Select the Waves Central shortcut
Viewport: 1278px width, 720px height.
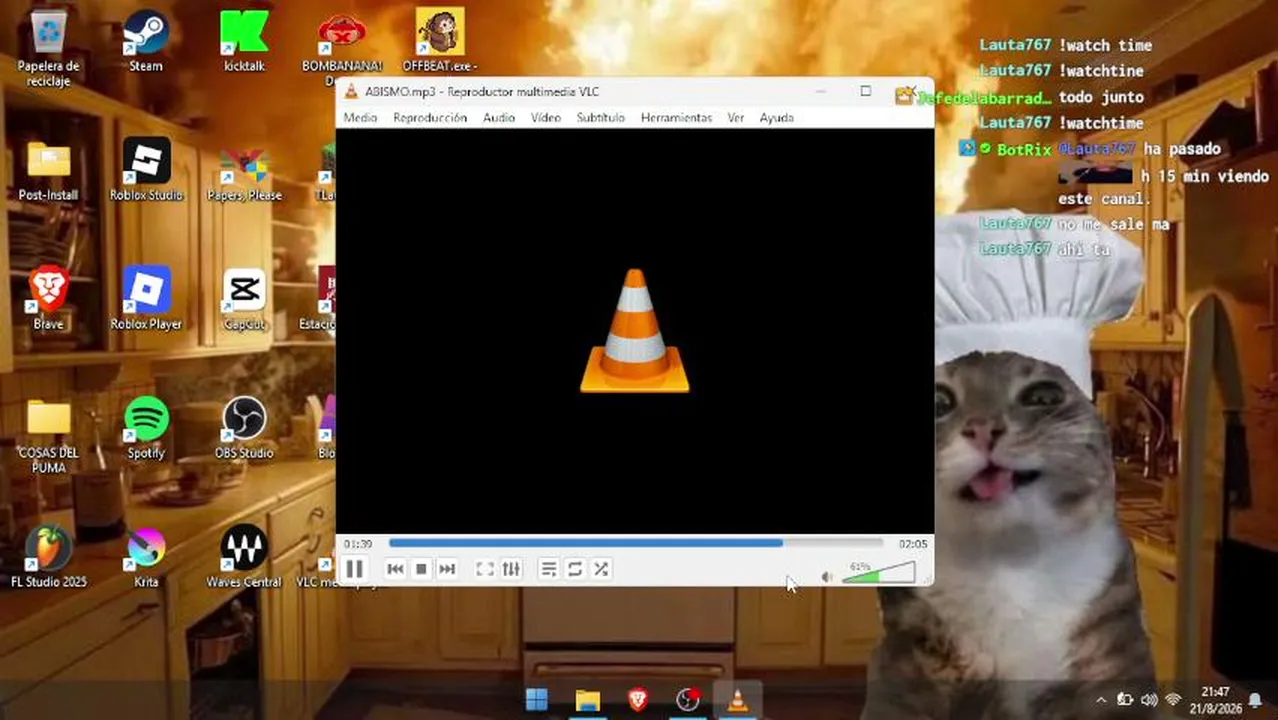point(244,557)
